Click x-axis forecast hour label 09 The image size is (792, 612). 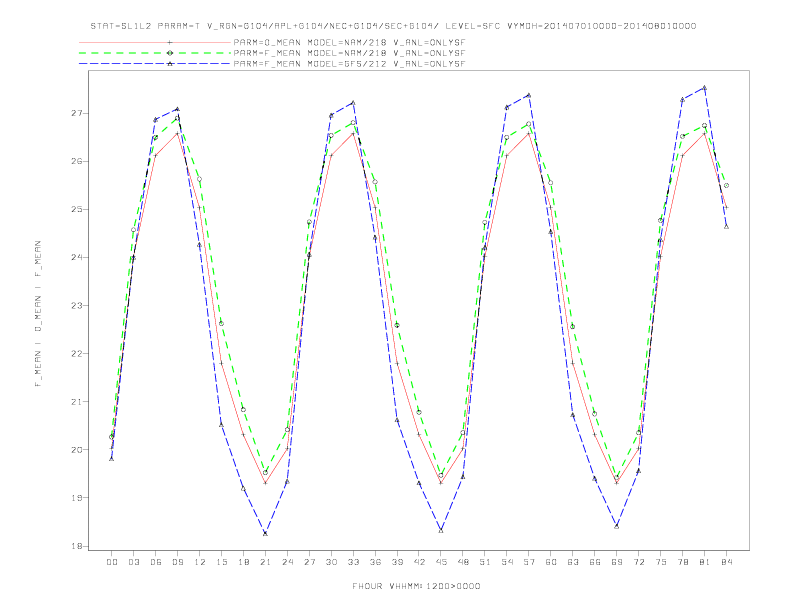[178, 562]
